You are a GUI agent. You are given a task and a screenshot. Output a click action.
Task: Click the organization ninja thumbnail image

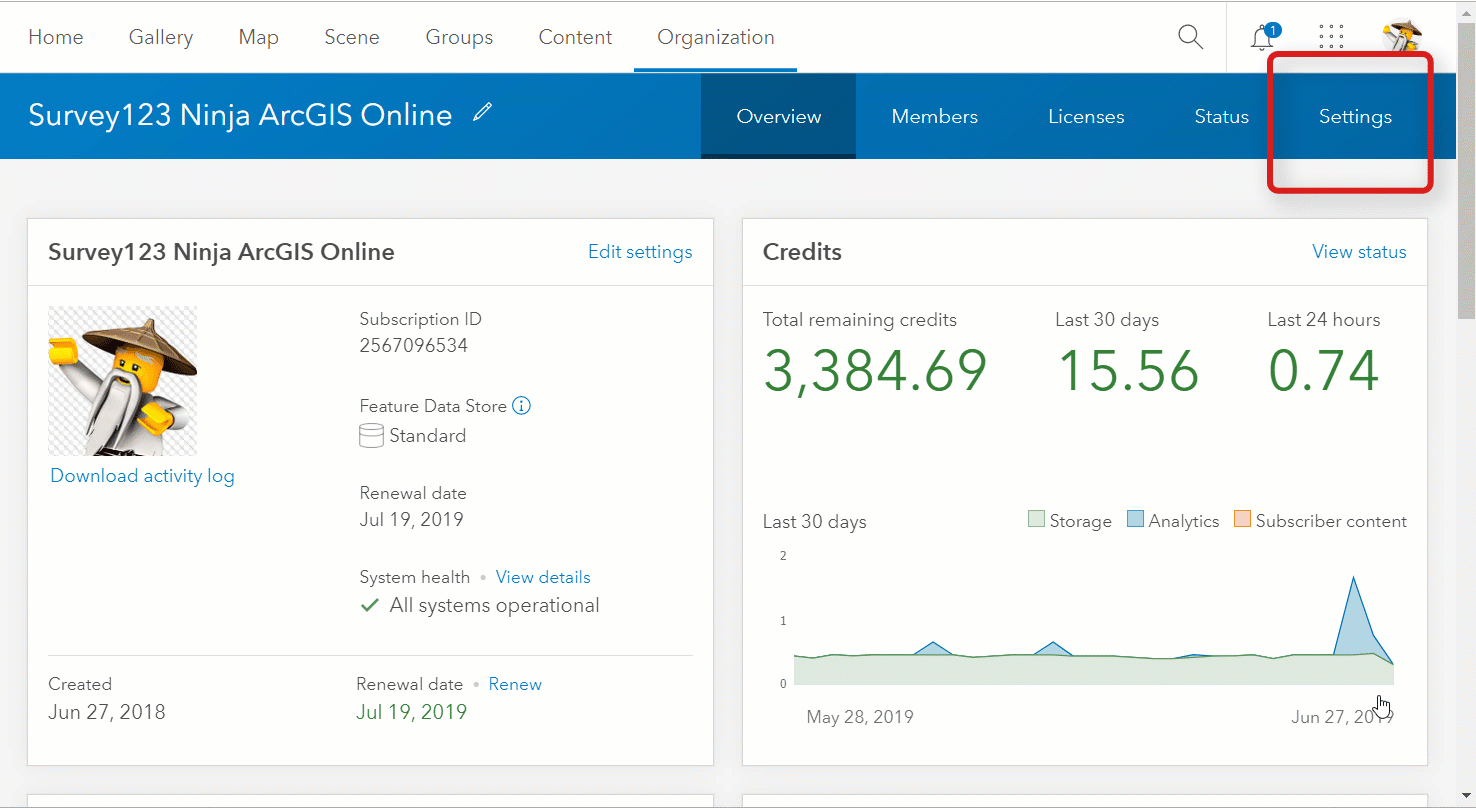[x=123, y=381]
